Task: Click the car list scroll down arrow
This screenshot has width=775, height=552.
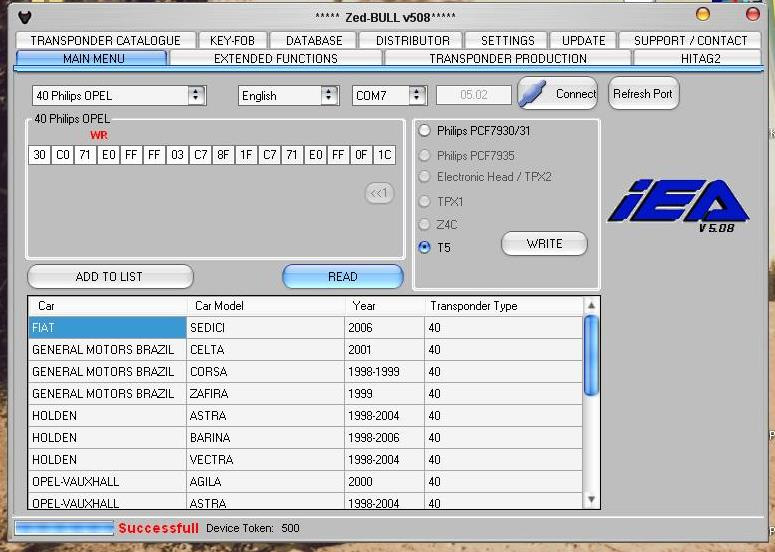Action: click(x=591, y=500)
